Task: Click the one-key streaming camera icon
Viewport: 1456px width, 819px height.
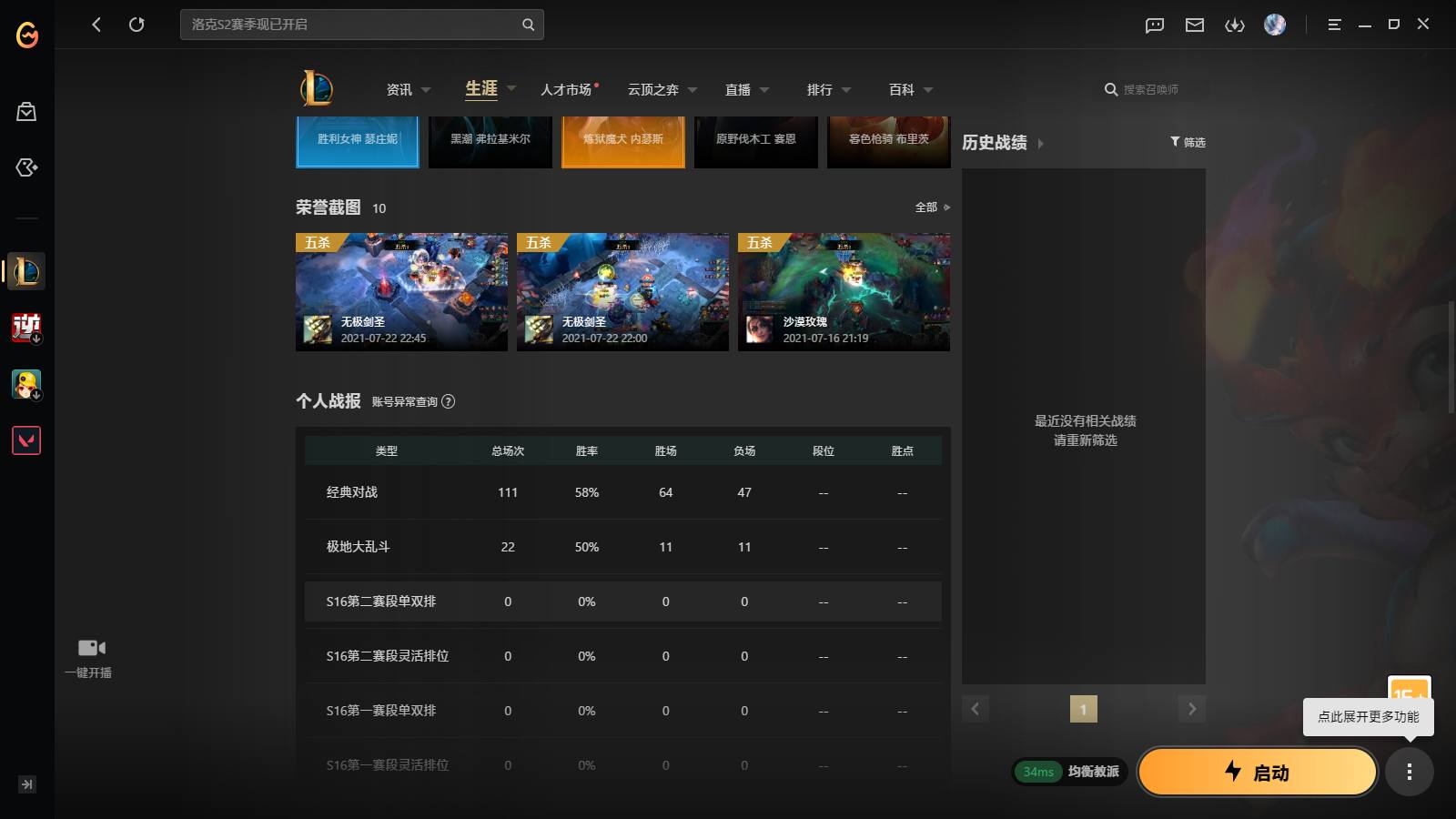Action: 91,648
